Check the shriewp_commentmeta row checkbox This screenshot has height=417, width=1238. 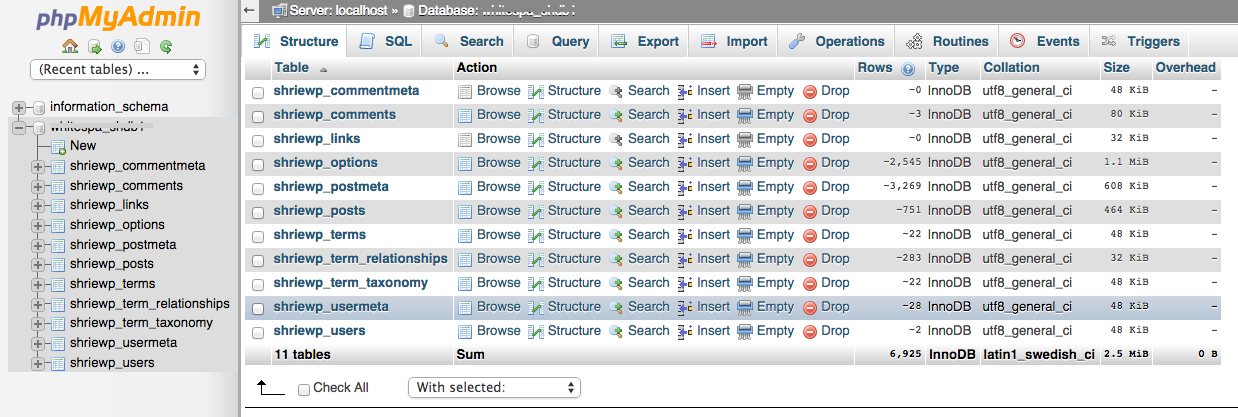click(x=258, y=92)
